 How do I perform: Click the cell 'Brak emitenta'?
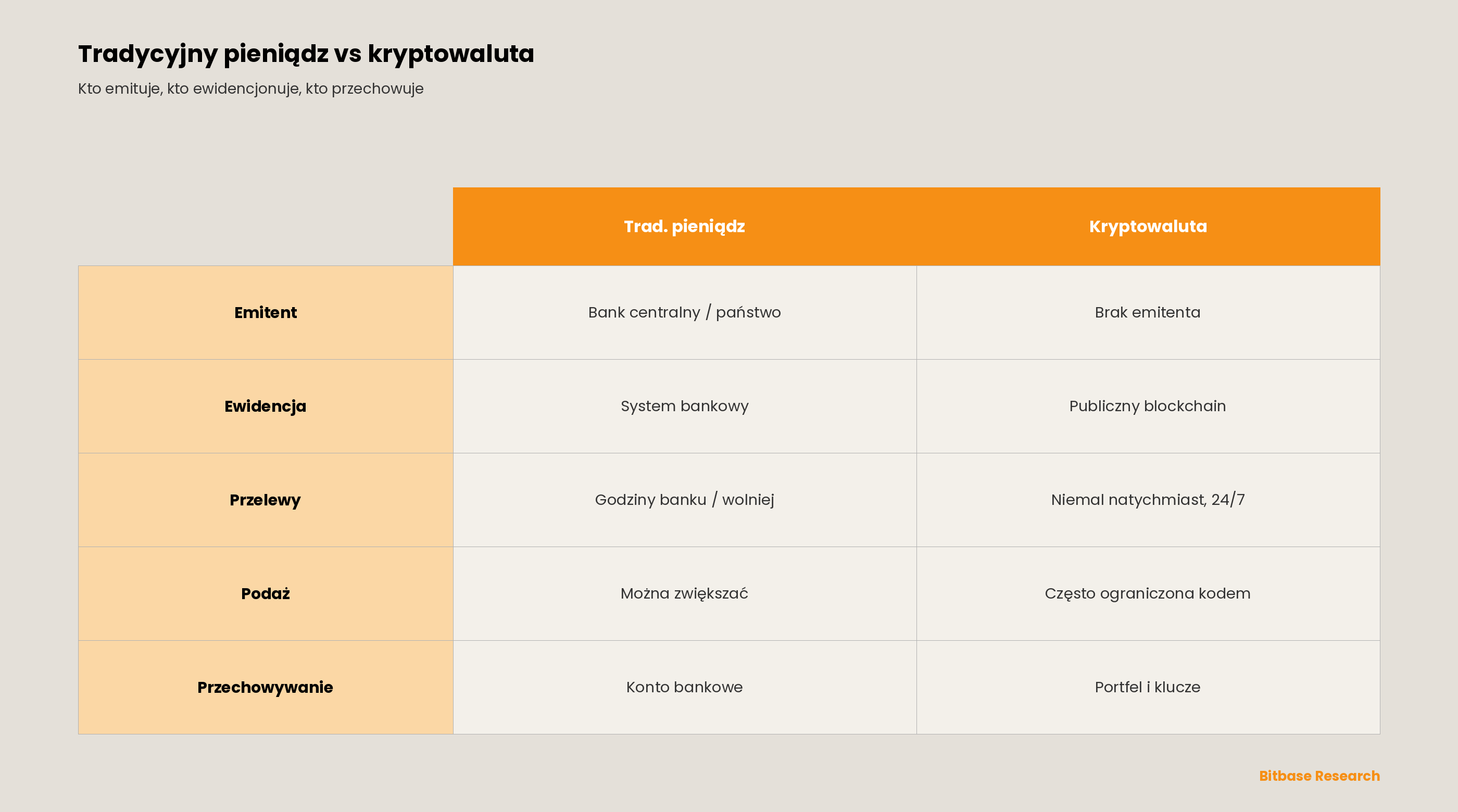click(x=1148, y=312)
